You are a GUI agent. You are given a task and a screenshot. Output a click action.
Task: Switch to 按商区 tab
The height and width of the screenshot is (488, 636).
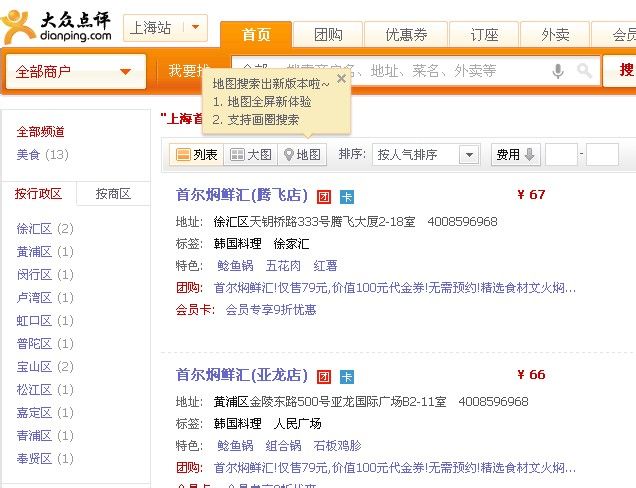pos(113,193)
